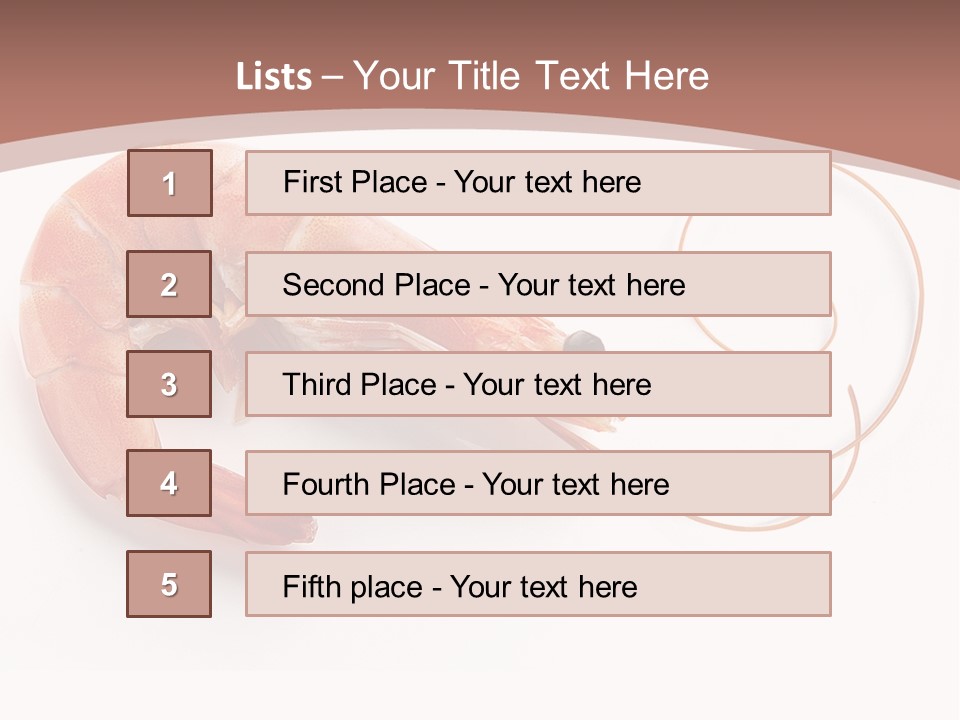Select the Second Place text bar
Viewport: 960px width, 720px height.
tap(538, 284)
